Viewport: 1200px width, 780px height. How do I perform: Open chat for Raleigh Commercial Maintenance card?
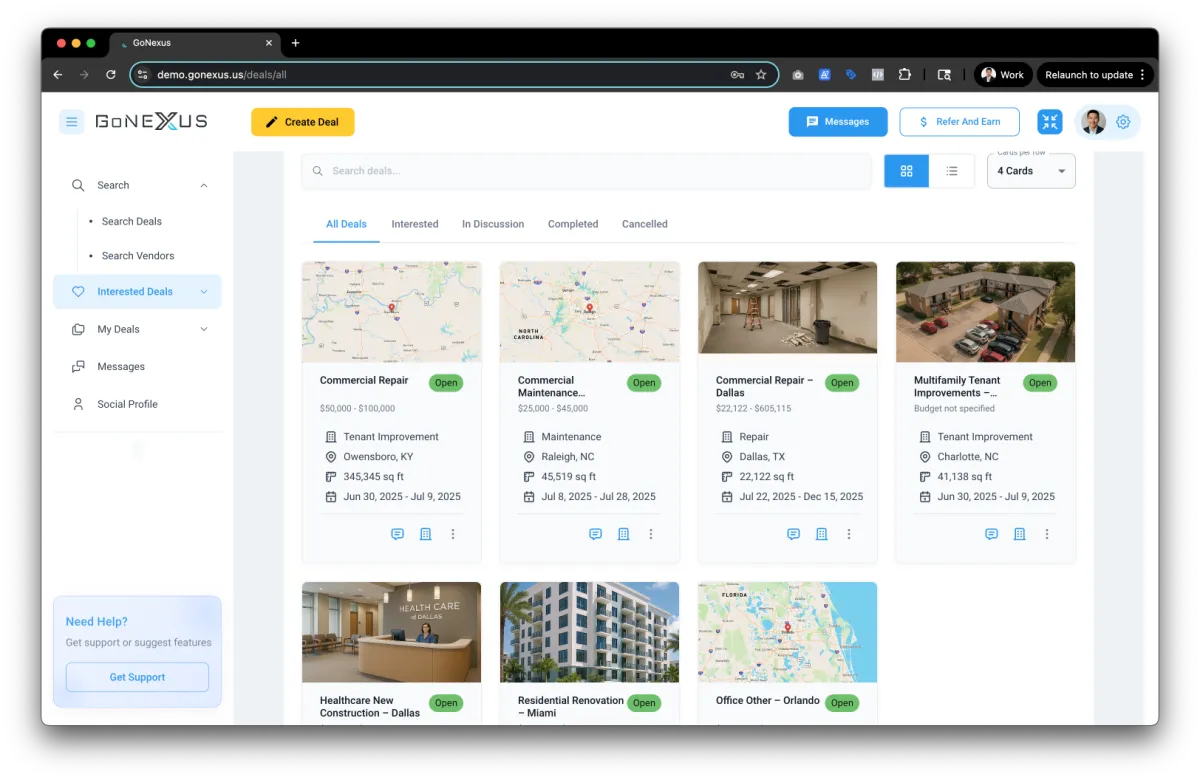(x=595, y=534)
